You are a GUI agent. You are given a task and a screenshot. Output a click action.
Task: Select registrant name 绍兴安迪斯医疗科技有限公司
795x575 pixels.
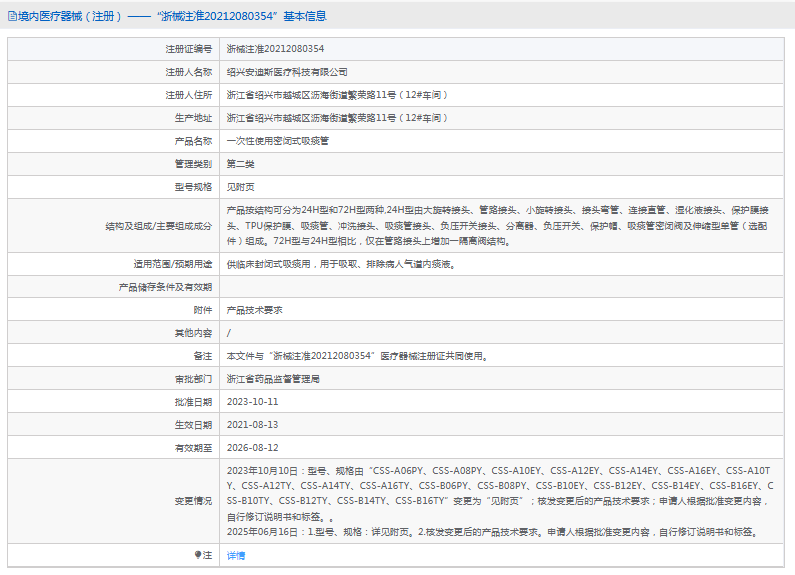click(x=287, y=72)
